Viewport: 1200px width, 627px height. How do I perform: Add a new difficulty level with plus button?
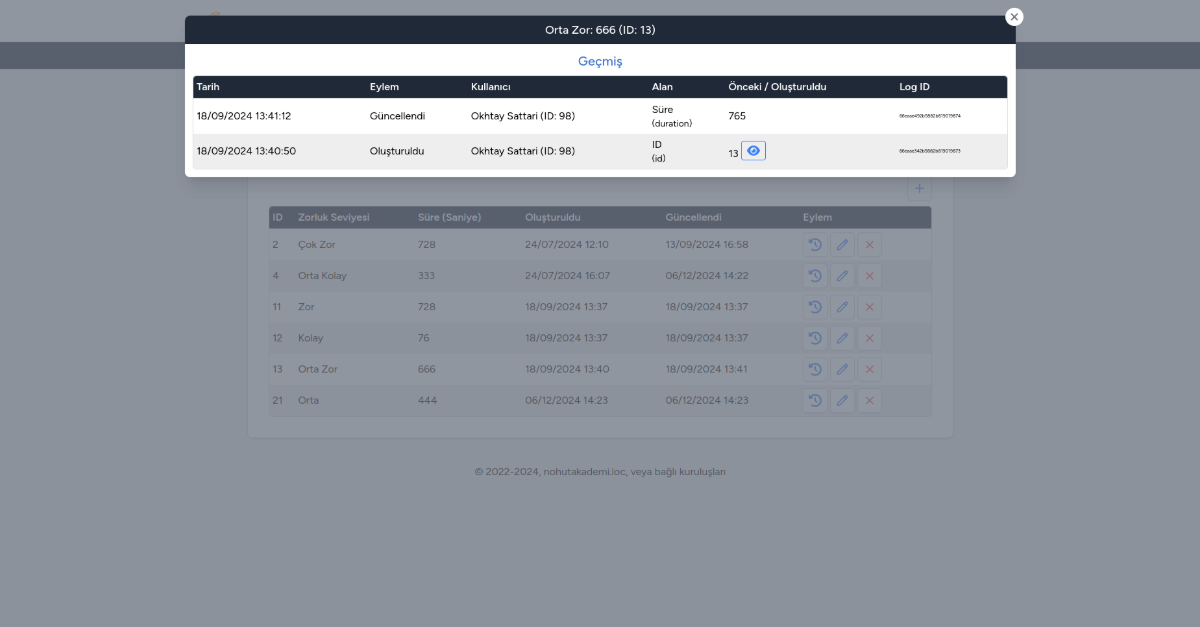pos(919,188)
